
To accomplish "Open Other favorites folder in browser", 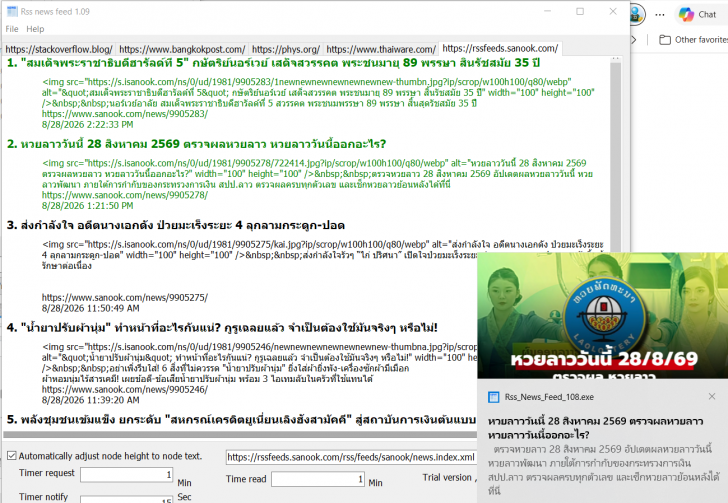I will (x=694, y=40).
